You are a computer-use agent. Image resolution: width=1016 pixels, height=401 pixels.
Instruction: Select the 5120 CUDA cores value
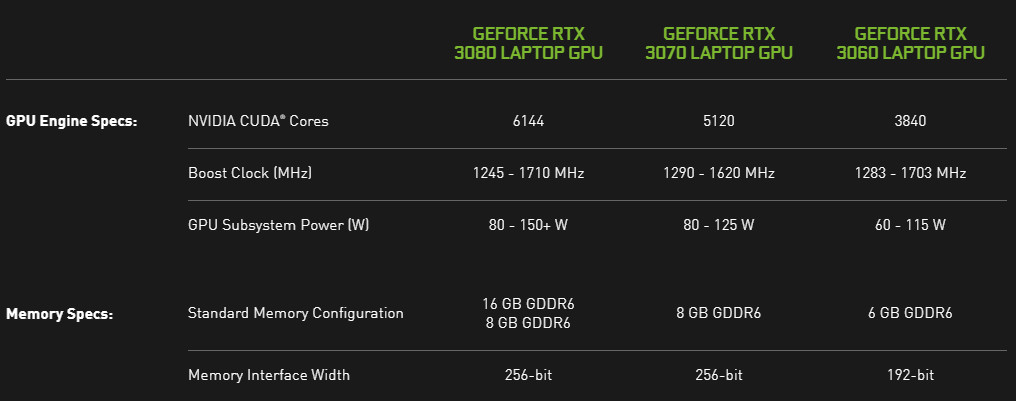pos(718,121)
